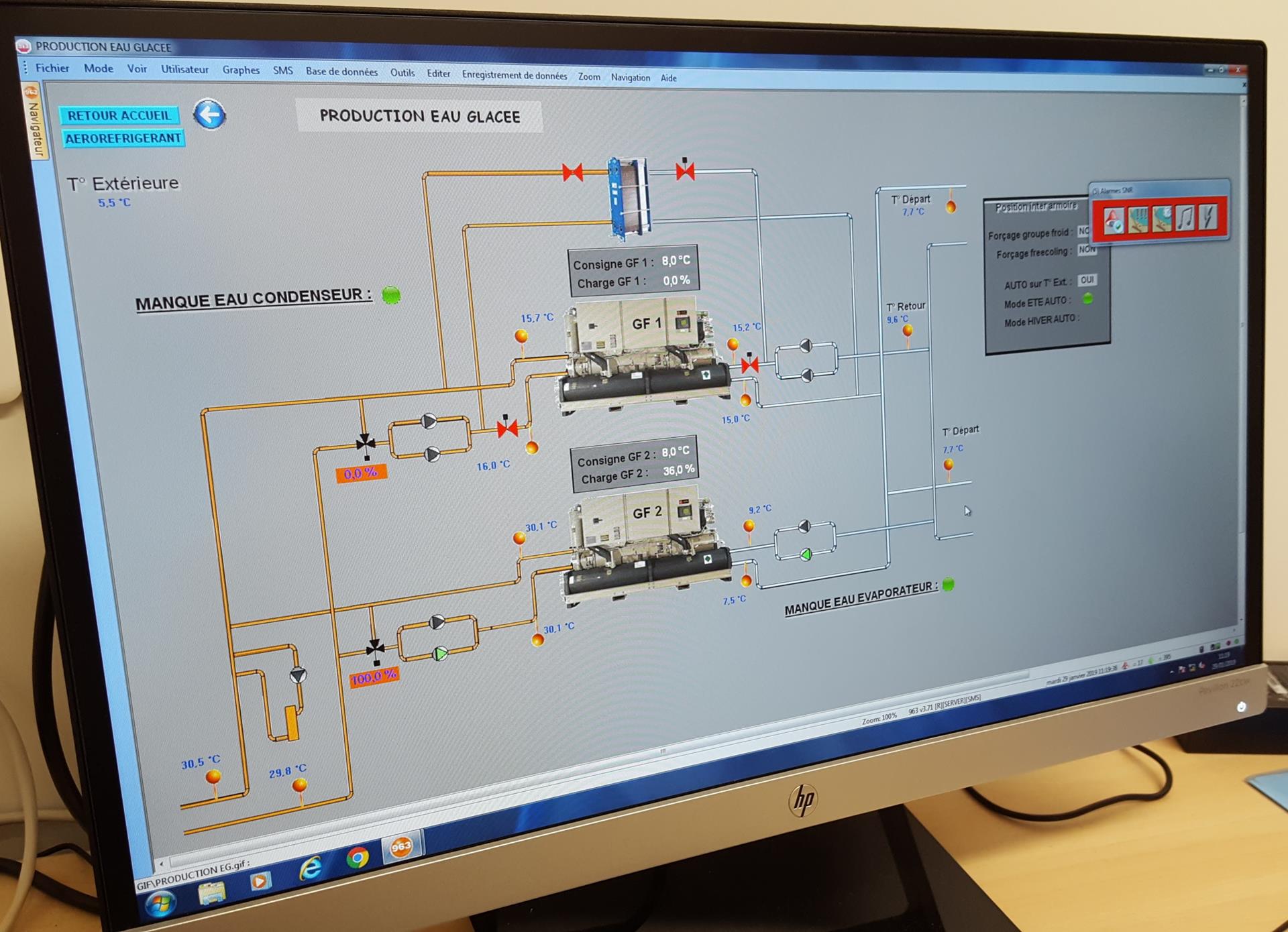
Task: Click the 15,7 °C temperature sensor bulb
Action: click(521, 336)
